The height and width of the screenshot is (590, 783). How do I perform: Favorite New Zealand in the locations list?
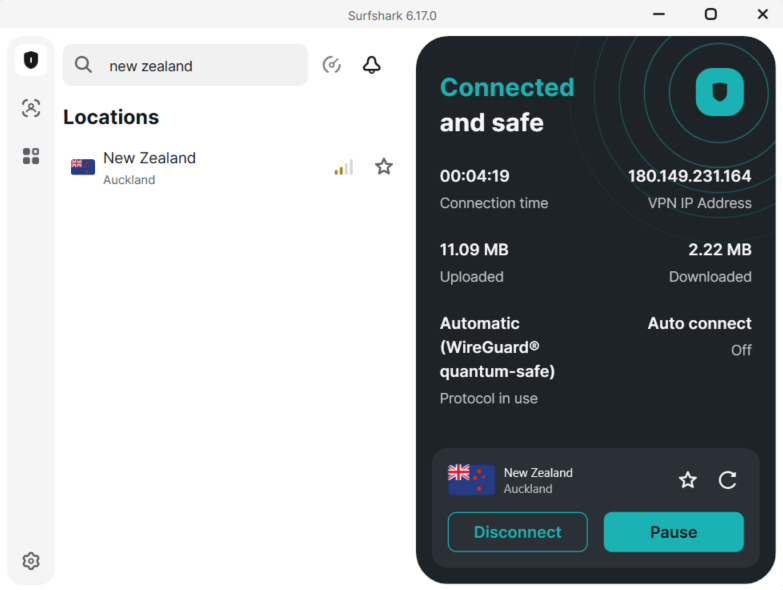pos(384,166)
